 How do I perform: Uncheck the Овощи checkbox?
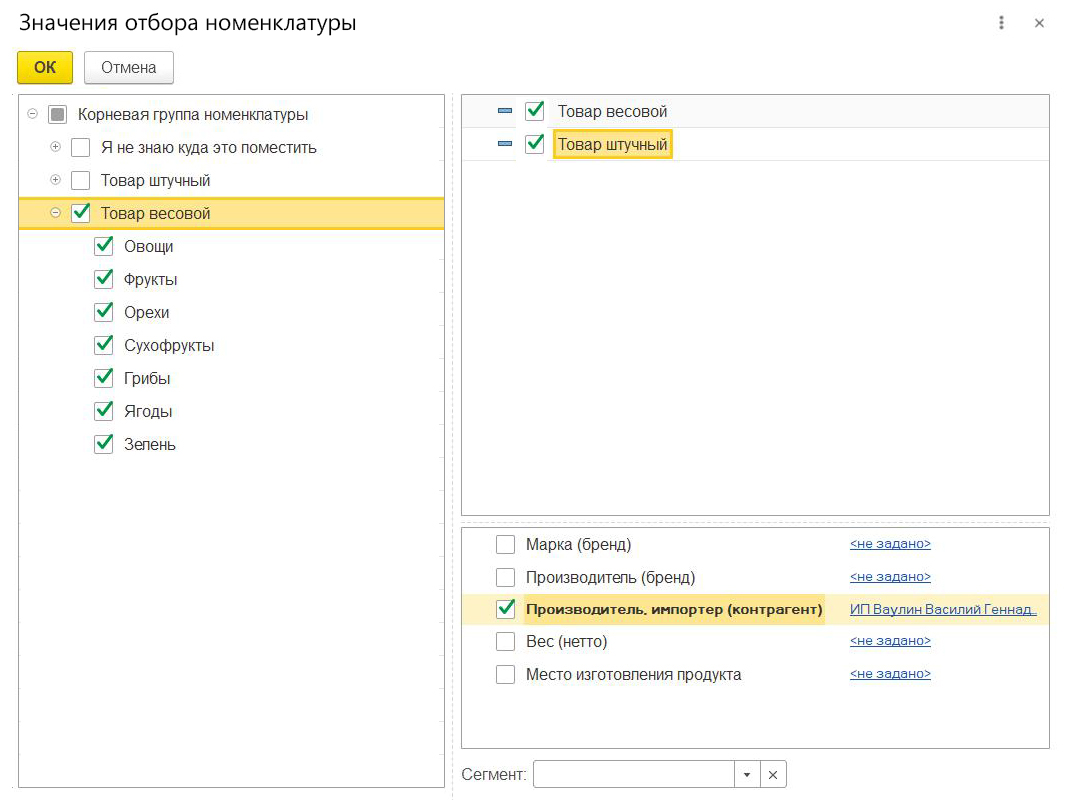coord(103,247)
